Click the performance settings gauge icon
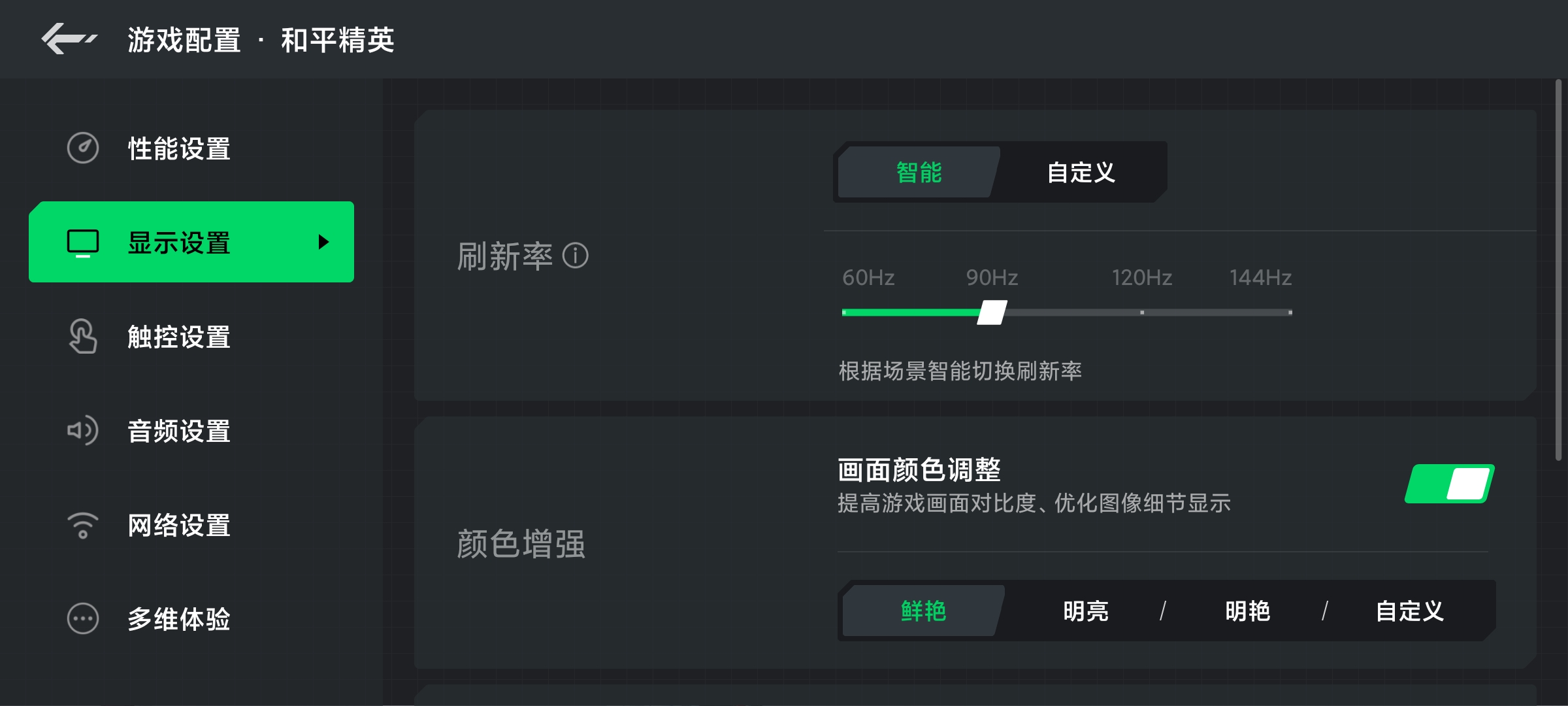 tap(83, 148)
